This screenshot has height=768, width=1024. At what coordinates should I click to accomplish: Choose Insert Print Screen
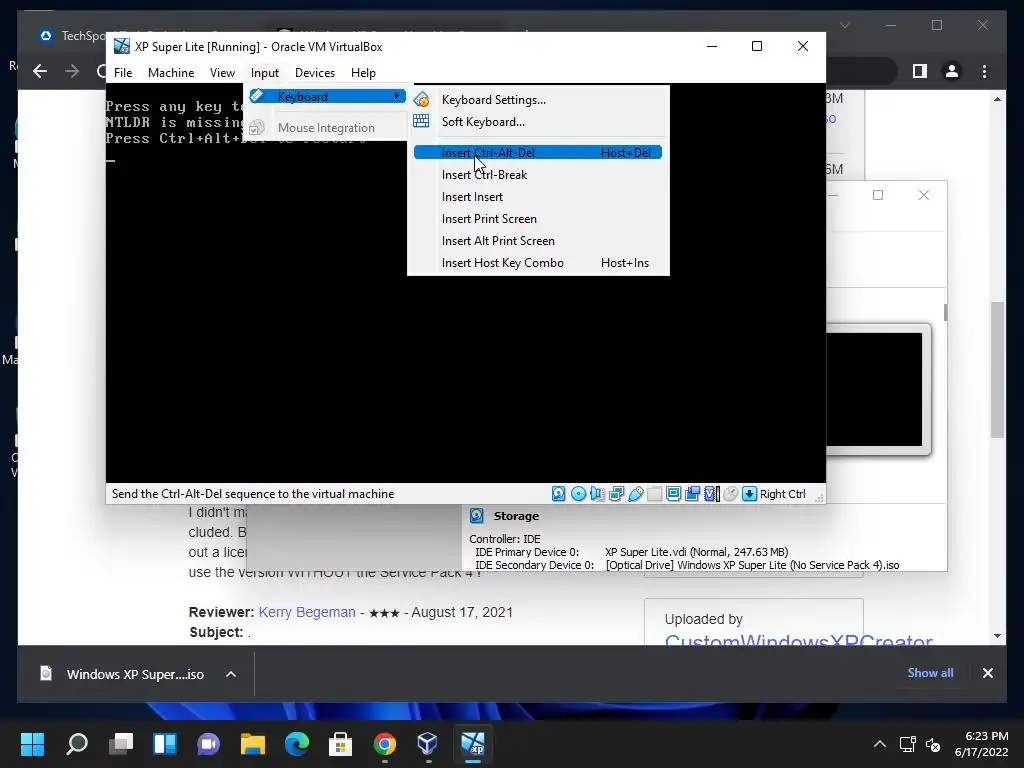pyautogui.click(x=538, y=219)
